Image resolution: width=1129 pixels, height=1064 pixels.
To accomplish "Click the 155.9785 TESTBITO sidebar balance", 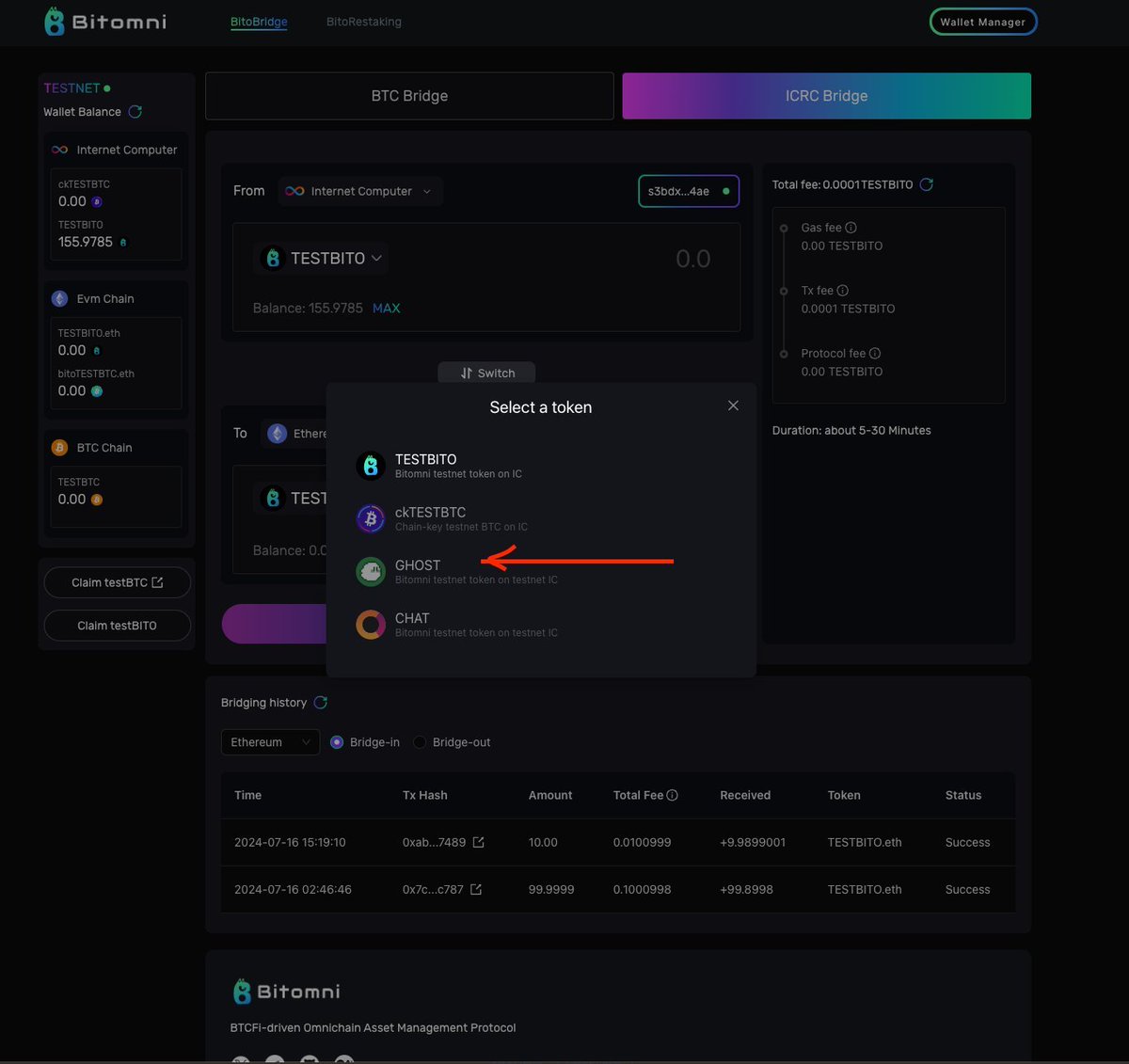I will click(86, 242).
